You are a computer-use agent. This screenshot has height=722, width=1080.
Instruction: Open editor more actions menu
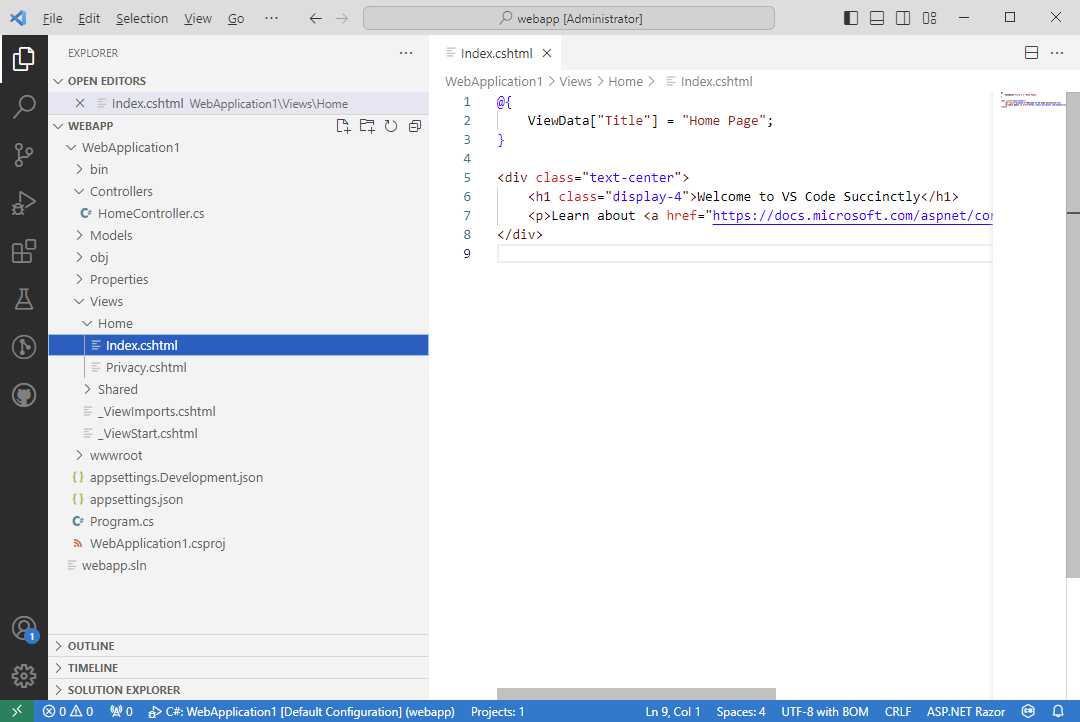[x=1057, y=53]
